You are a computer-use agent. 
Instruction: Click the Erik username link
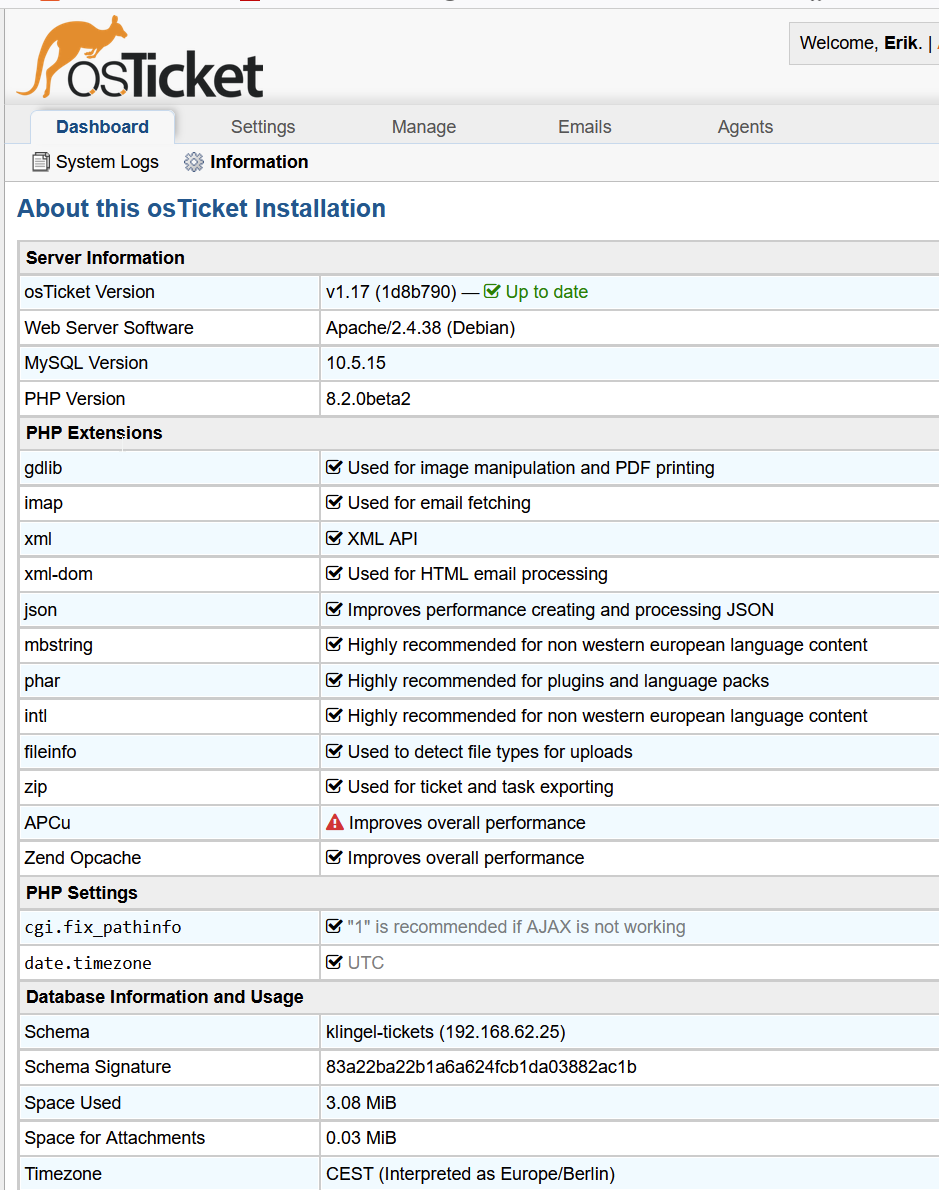pos(901,44)
